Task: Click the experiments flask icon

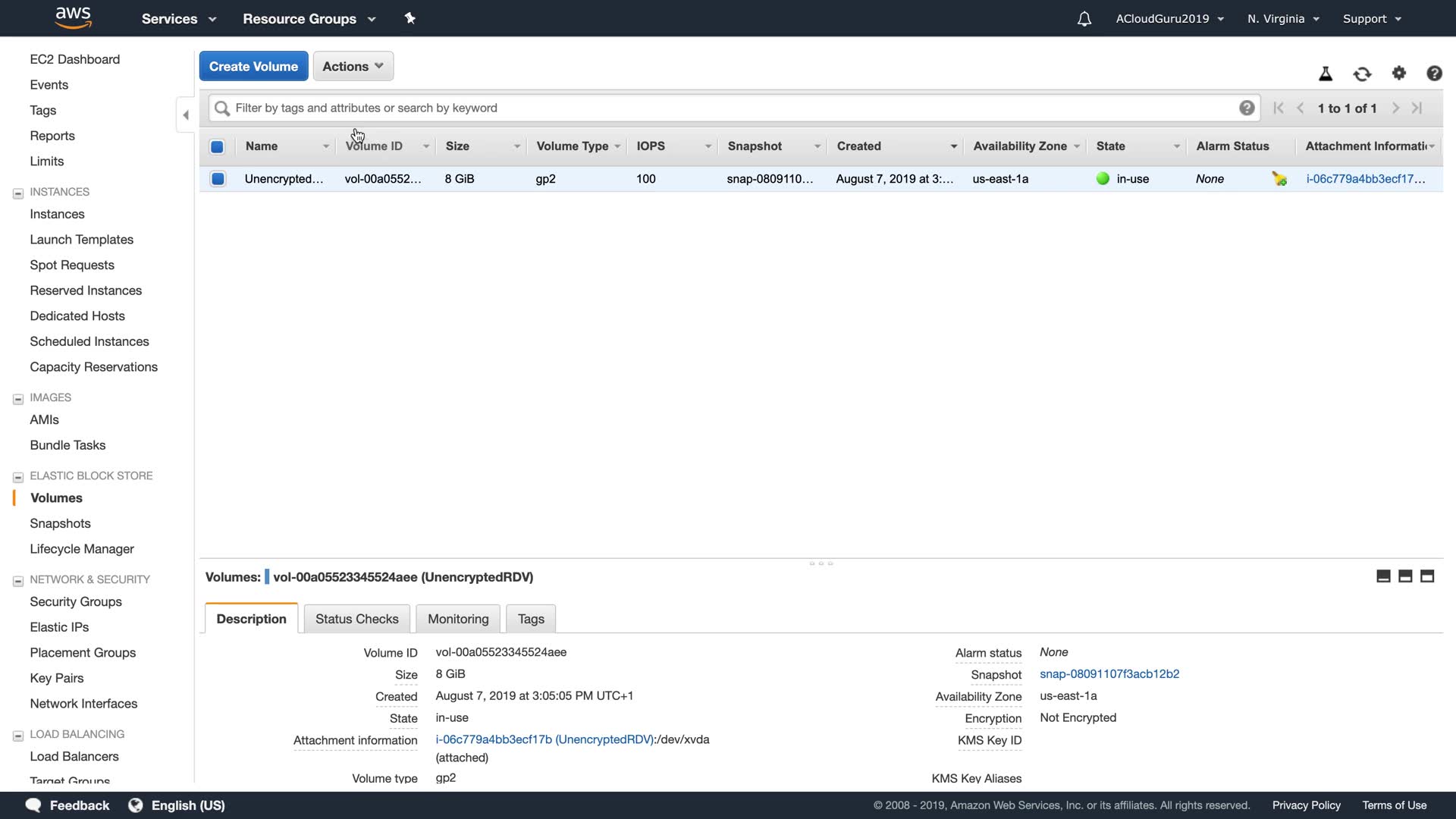Action: coord(1326,74)
